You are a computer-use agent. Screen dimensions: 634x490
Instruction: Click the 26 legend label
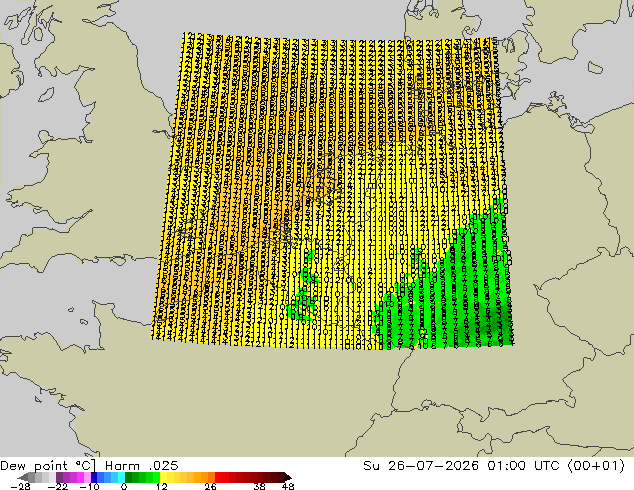210,486
